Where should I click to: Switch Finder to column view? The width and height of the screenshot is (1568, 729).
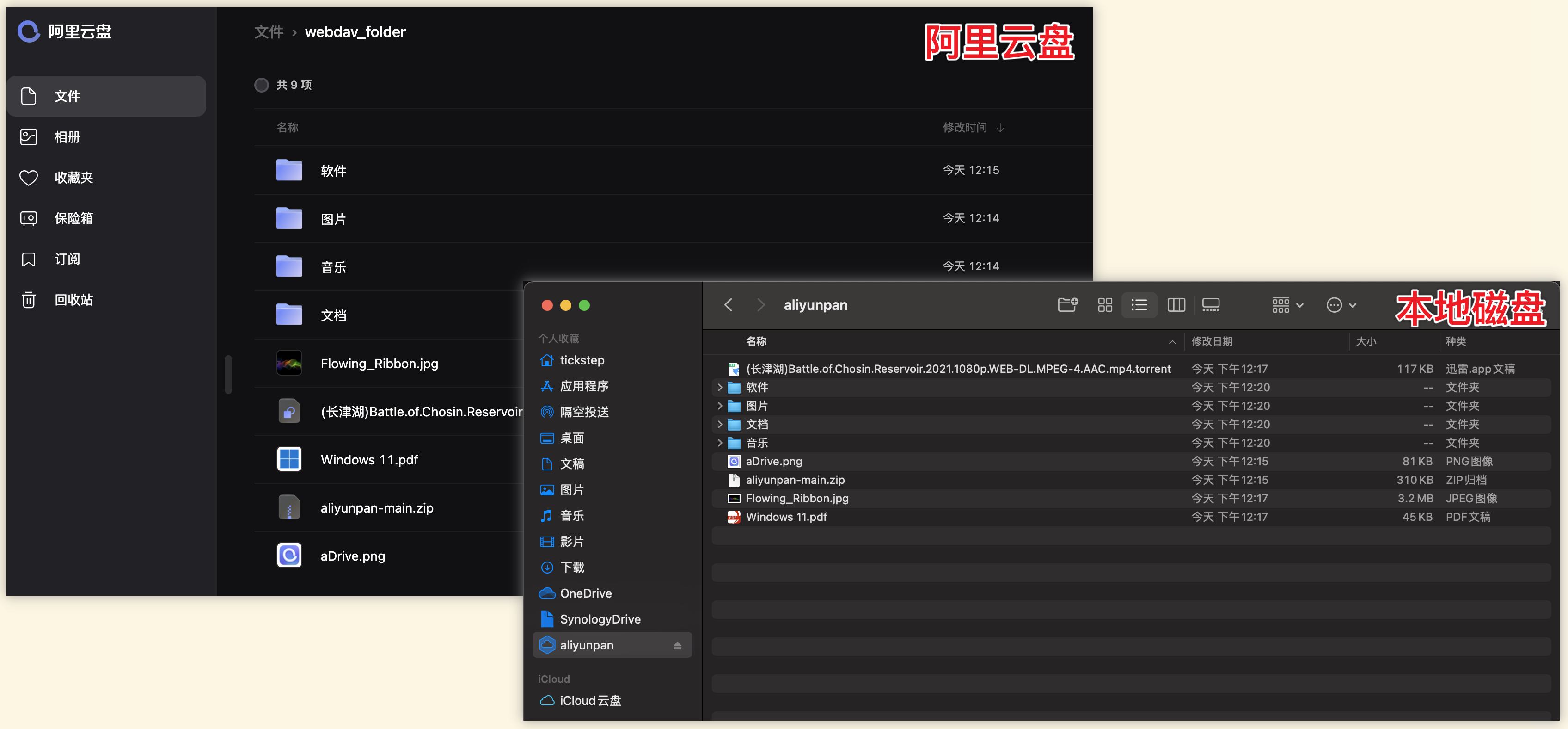[x=1176, y=304]
